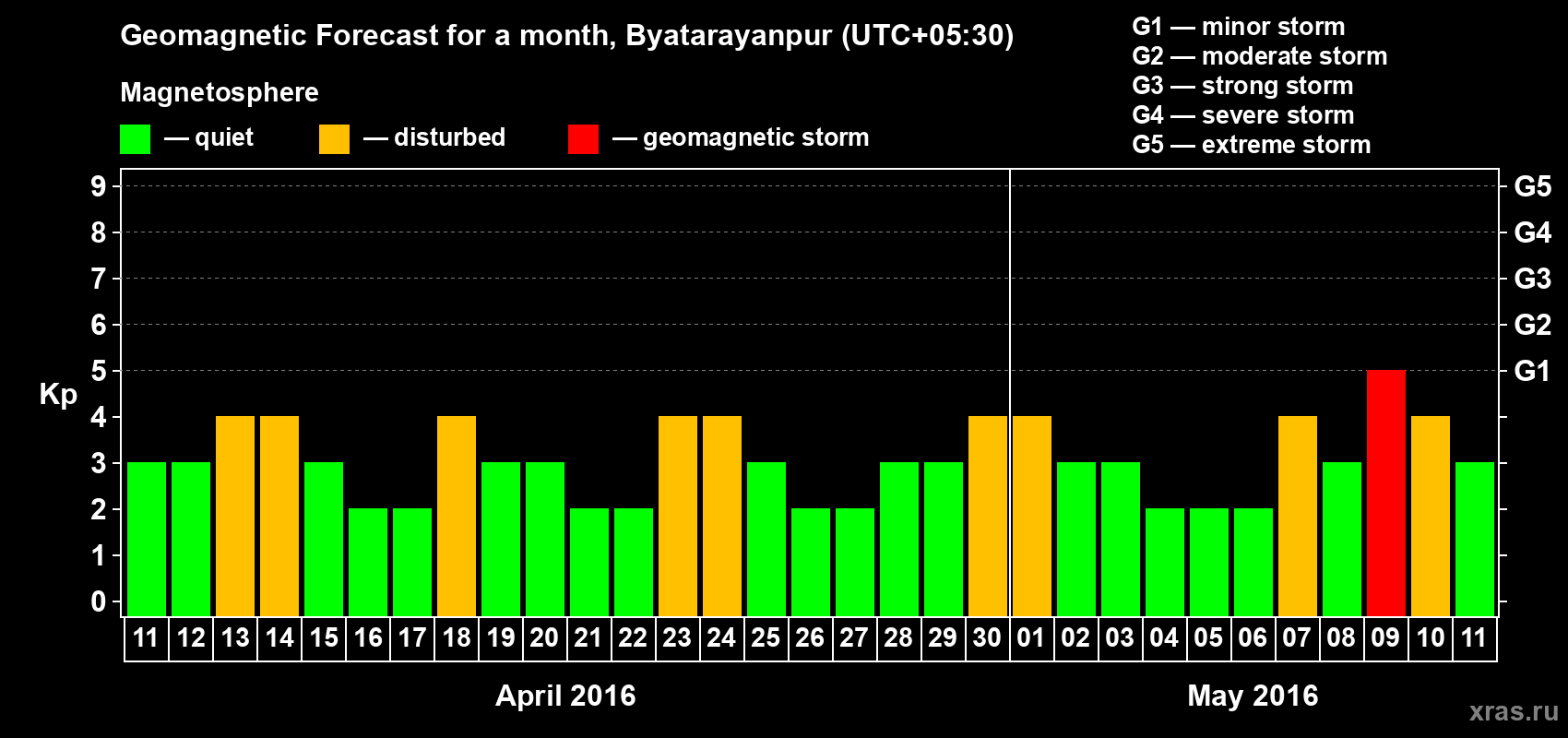Click the orange disturbed legend swatch
The image size is (1568, 738).
(334, 139)
